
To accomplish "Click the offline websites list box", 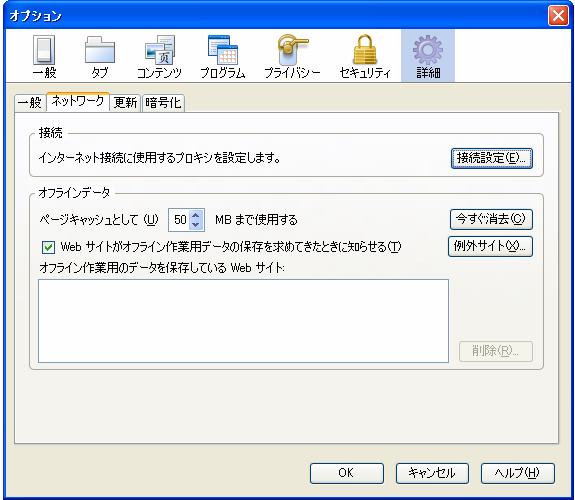I will pos(243,321).
